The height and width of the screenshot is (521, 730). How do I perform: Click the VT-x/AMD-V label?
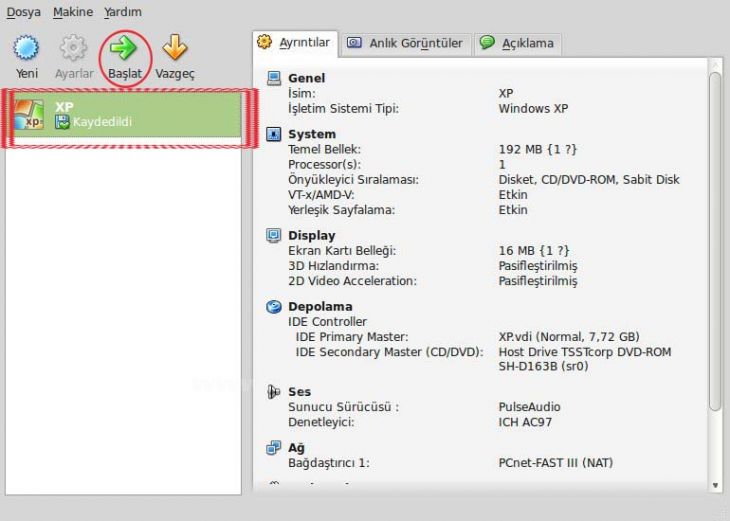coord(321,195)
